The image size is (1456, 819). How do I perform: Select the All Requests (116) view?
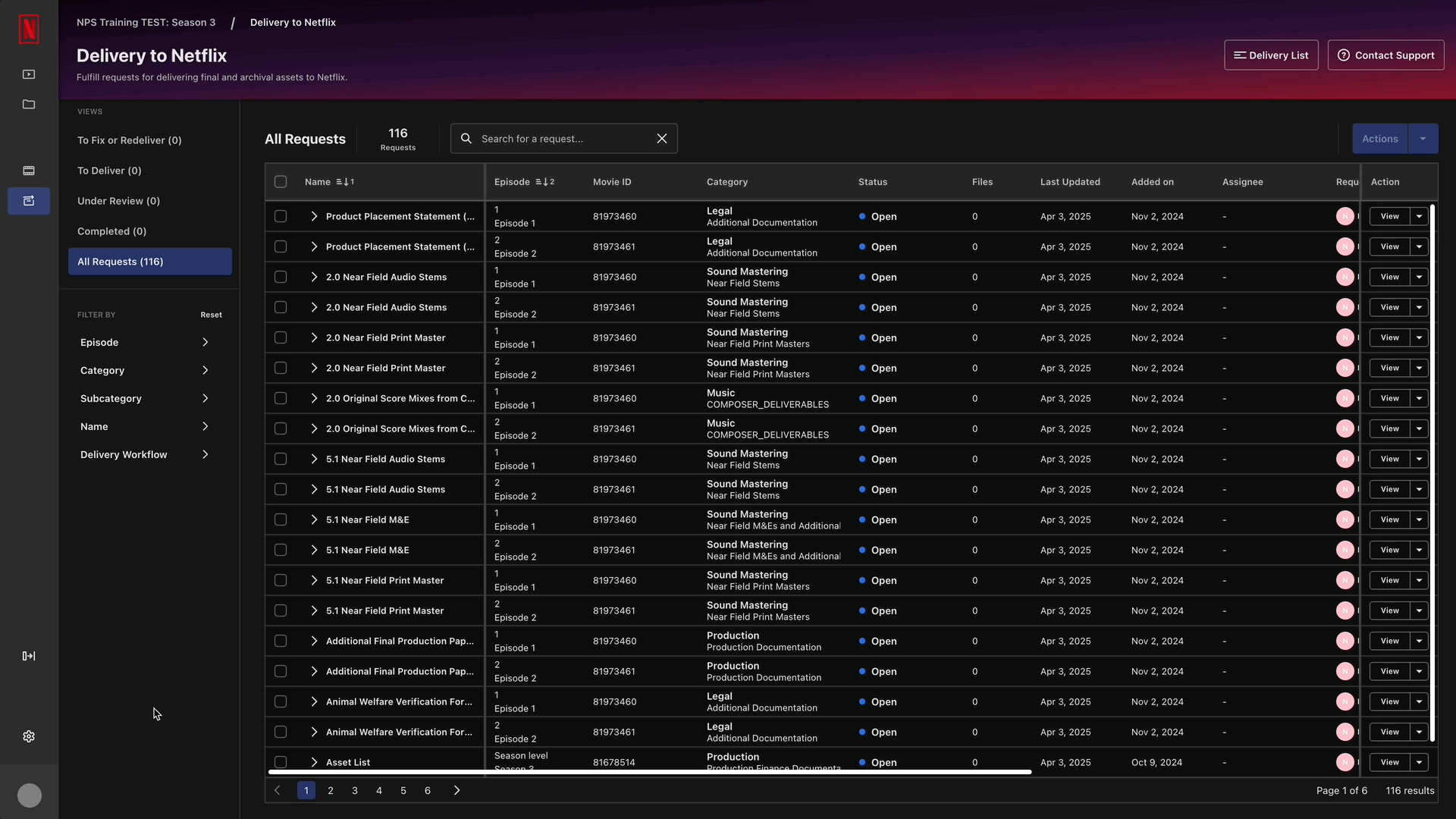[x=150, y=262]
